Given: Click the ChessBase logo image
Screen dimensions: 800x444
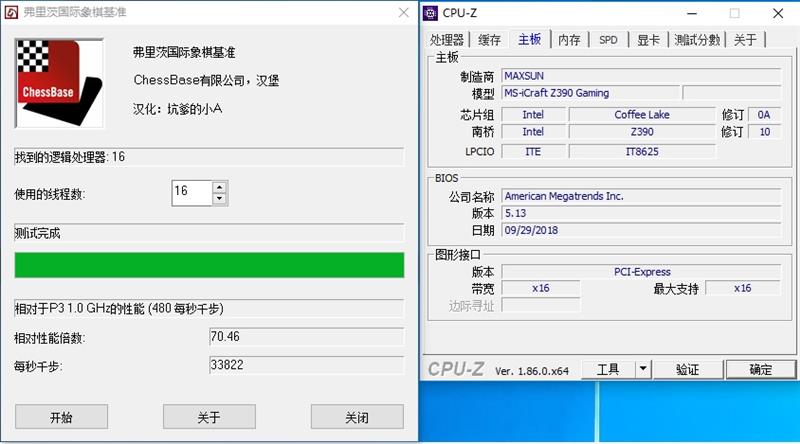Looking at the screenshot, I should (59, 83).
